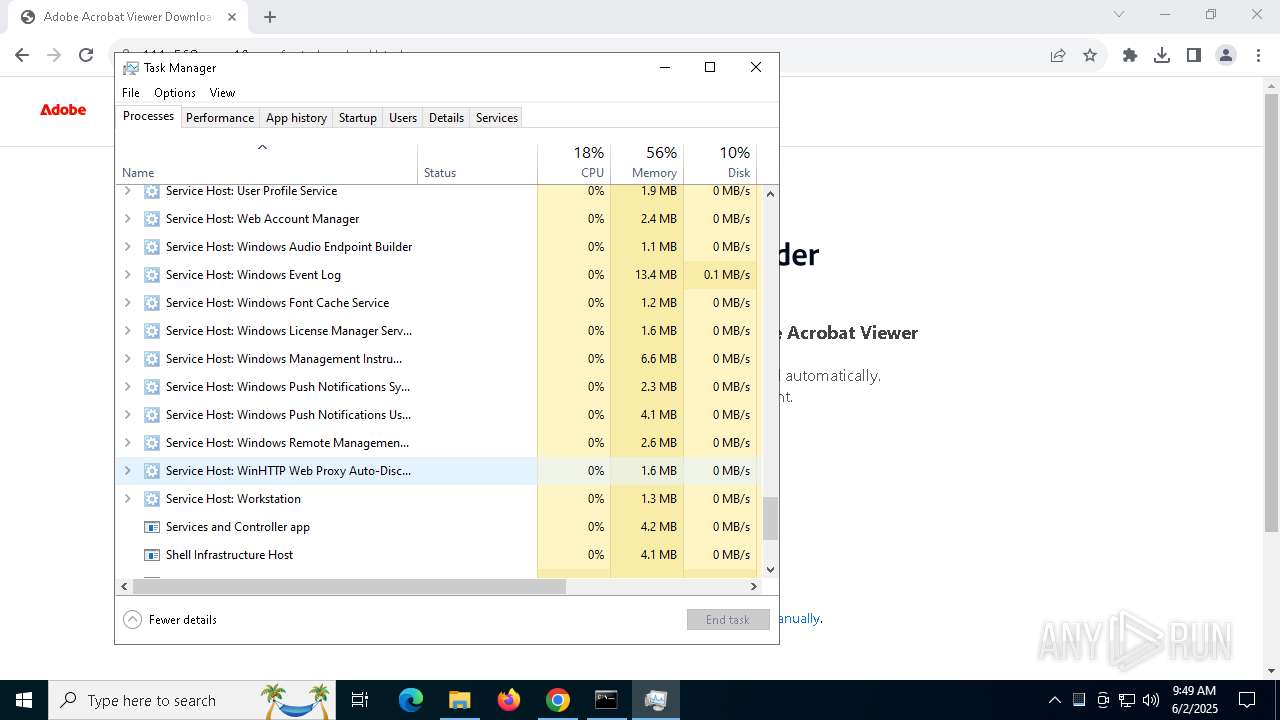Expand Service Host: Workstation
Viewport: 1280px width, 720px height.
[127, 499]
